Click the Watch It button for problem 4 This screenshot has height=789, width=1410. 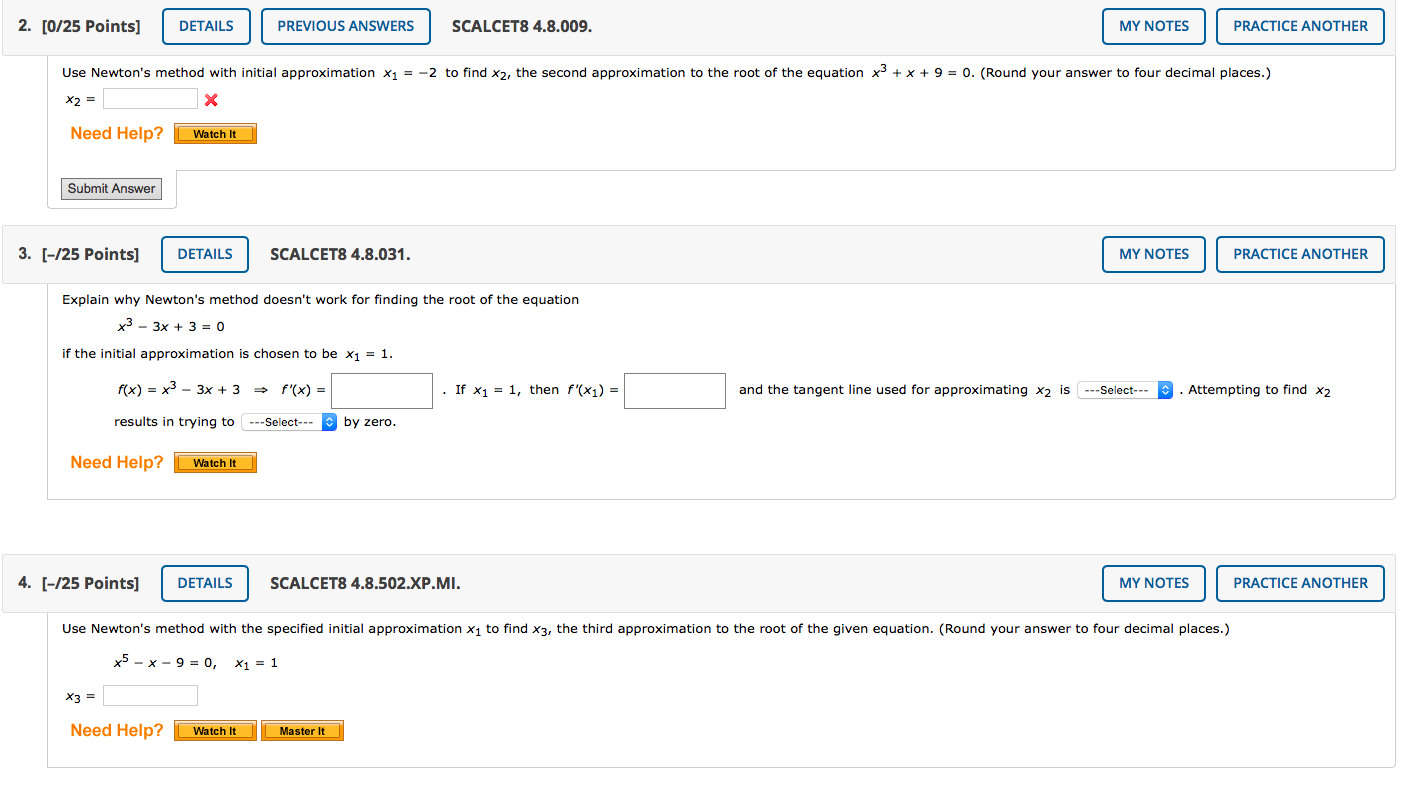[x=214, y=730]
